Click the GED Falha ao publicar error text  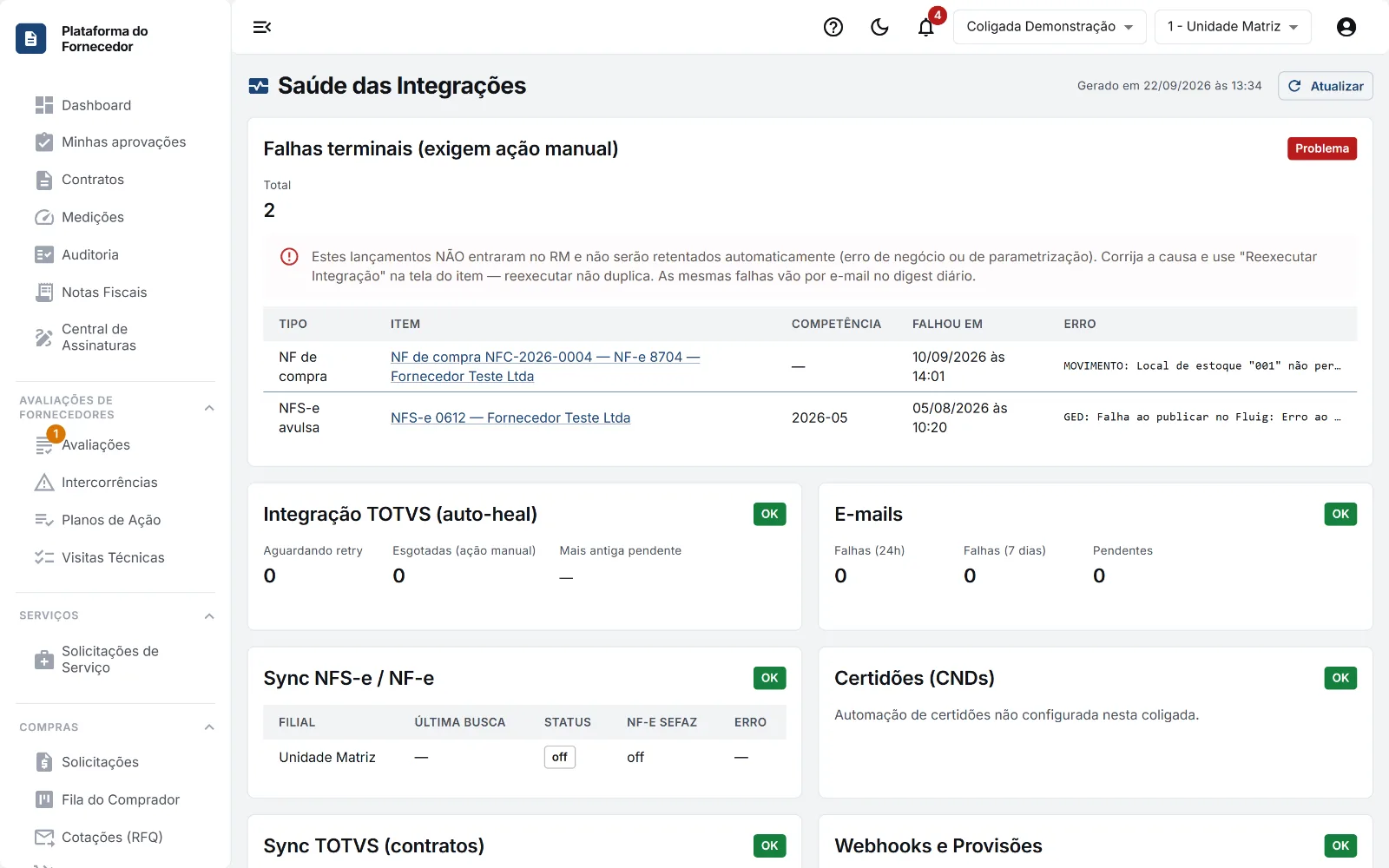tap(1201, 418)
